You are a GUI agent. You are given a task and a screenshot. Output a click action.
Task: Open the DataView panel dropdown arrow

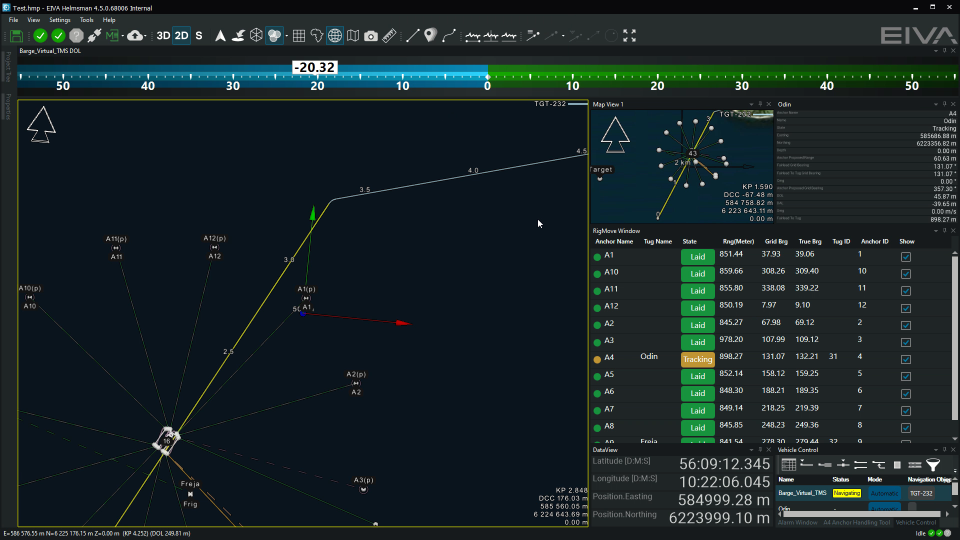[749, 450]
